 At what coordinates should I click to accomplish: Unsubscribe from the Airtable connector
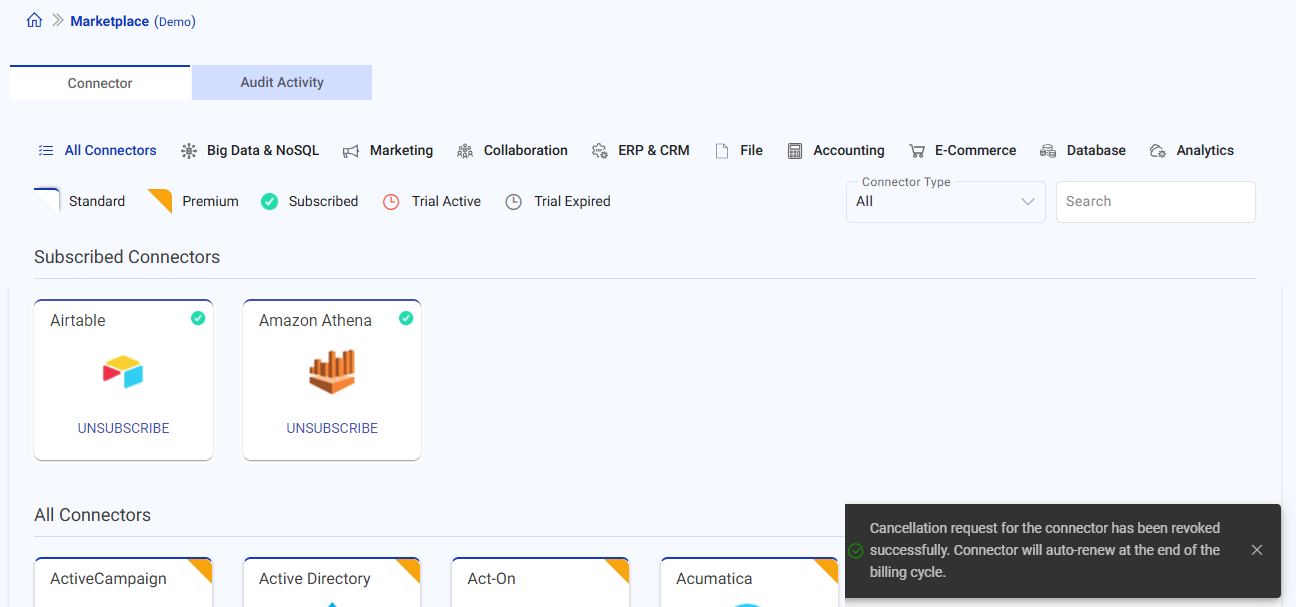tap(123, 428)
